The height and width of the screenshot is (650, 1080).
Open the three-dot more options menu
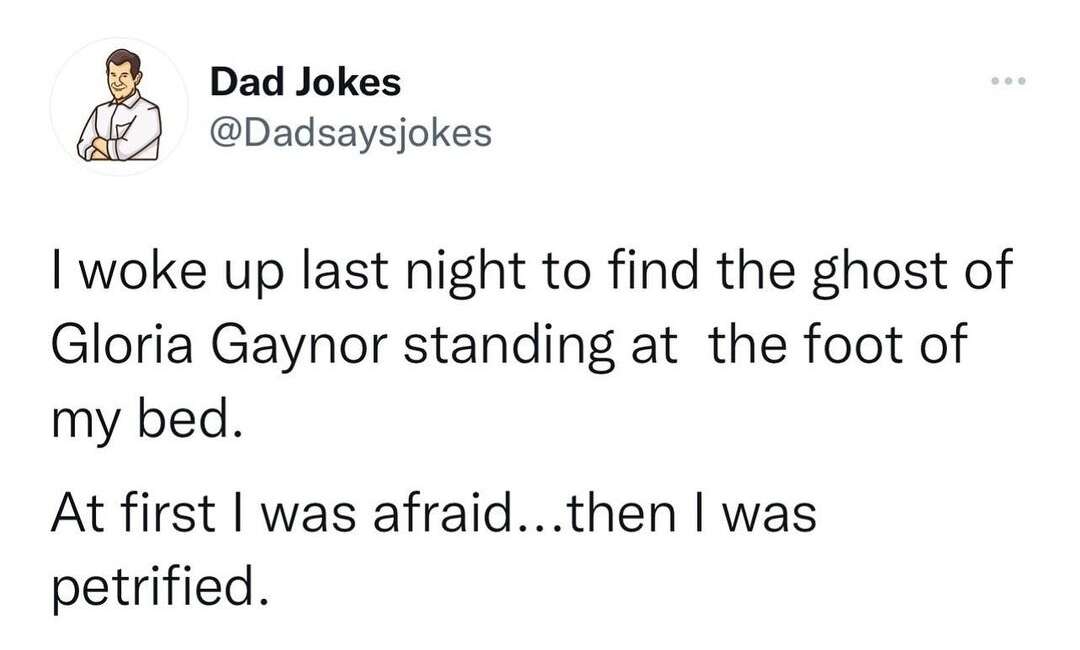(x=1008, y=82)
